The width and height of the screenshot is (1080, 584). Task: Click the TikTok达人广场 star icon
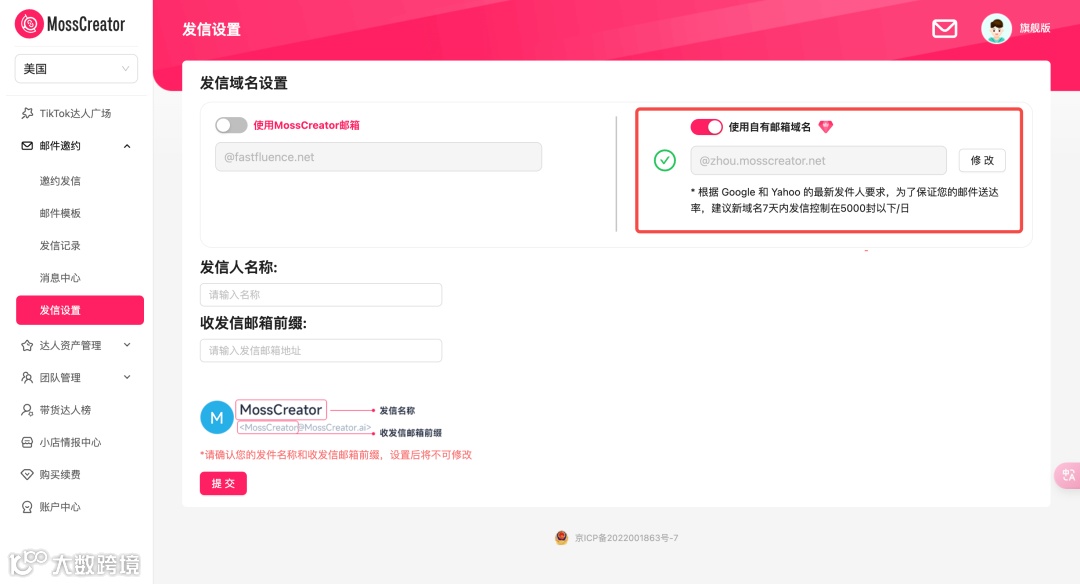[27, 113]
